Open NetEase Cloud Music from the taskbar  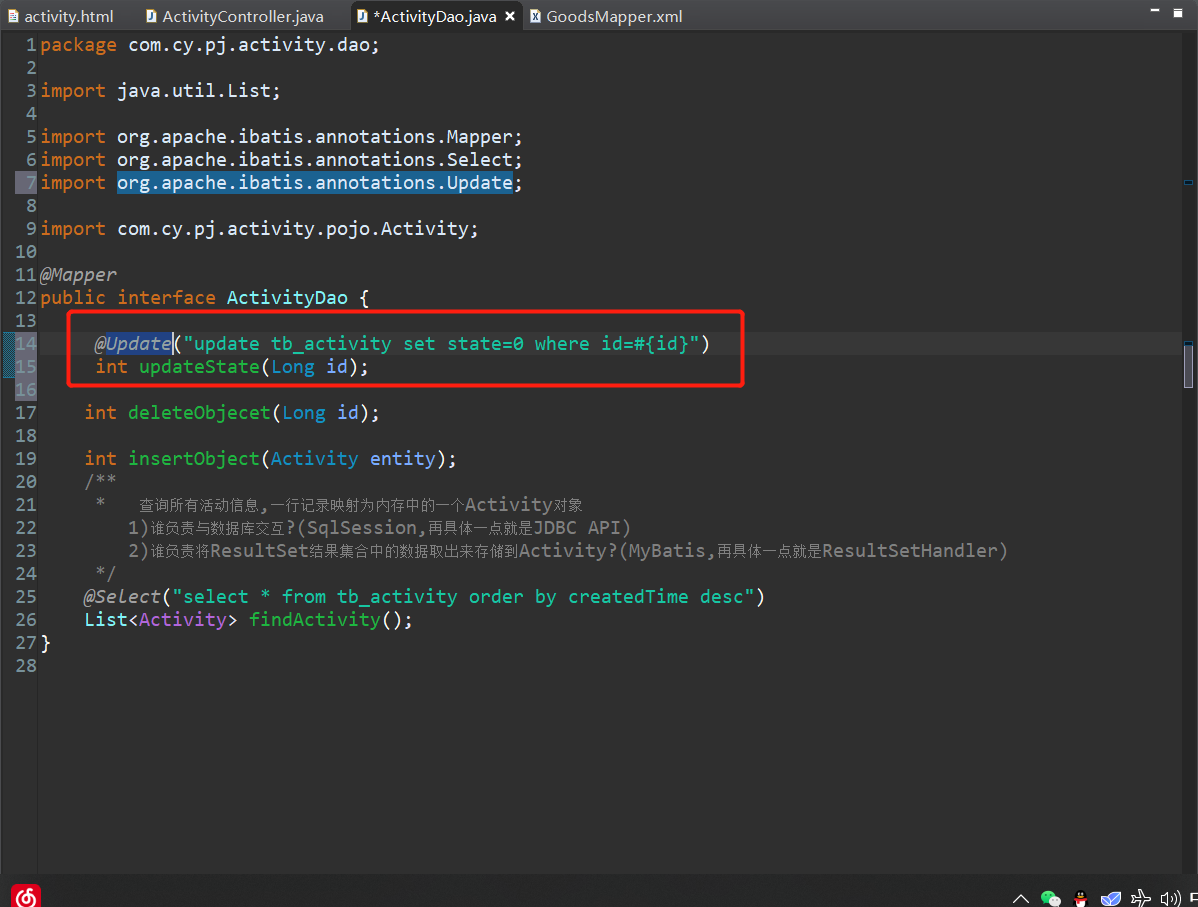point(25,896)
